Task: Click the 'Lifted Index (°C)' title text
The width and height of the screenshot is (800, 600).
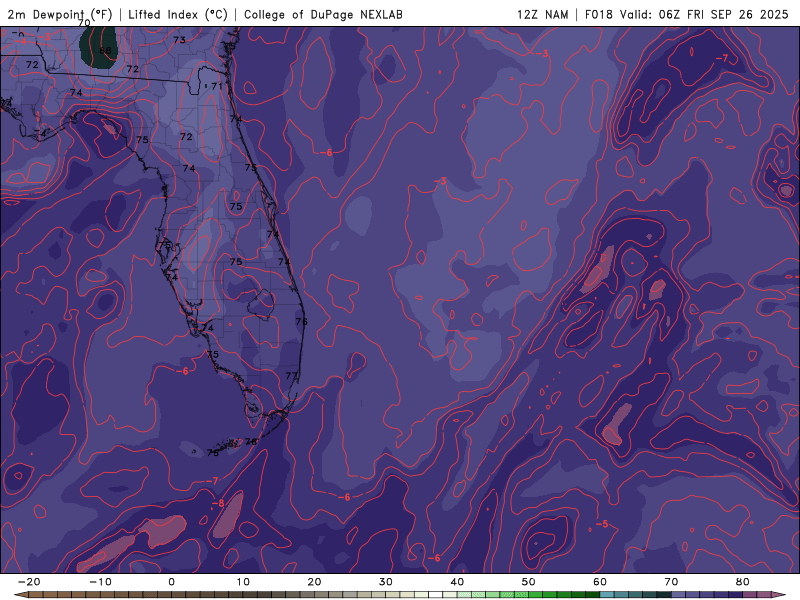Action: (x=178, y=14)
